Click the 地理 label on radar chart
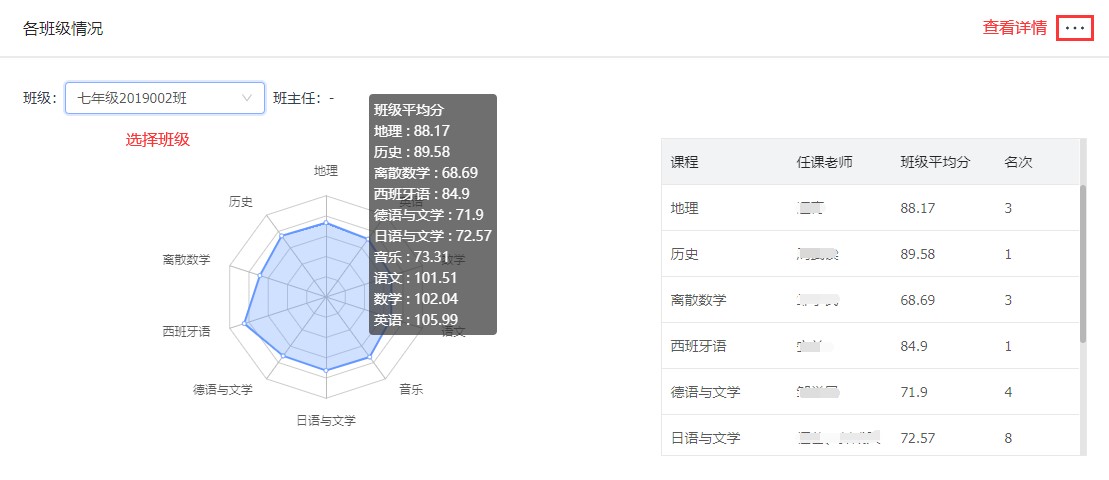 click(326, 171)
